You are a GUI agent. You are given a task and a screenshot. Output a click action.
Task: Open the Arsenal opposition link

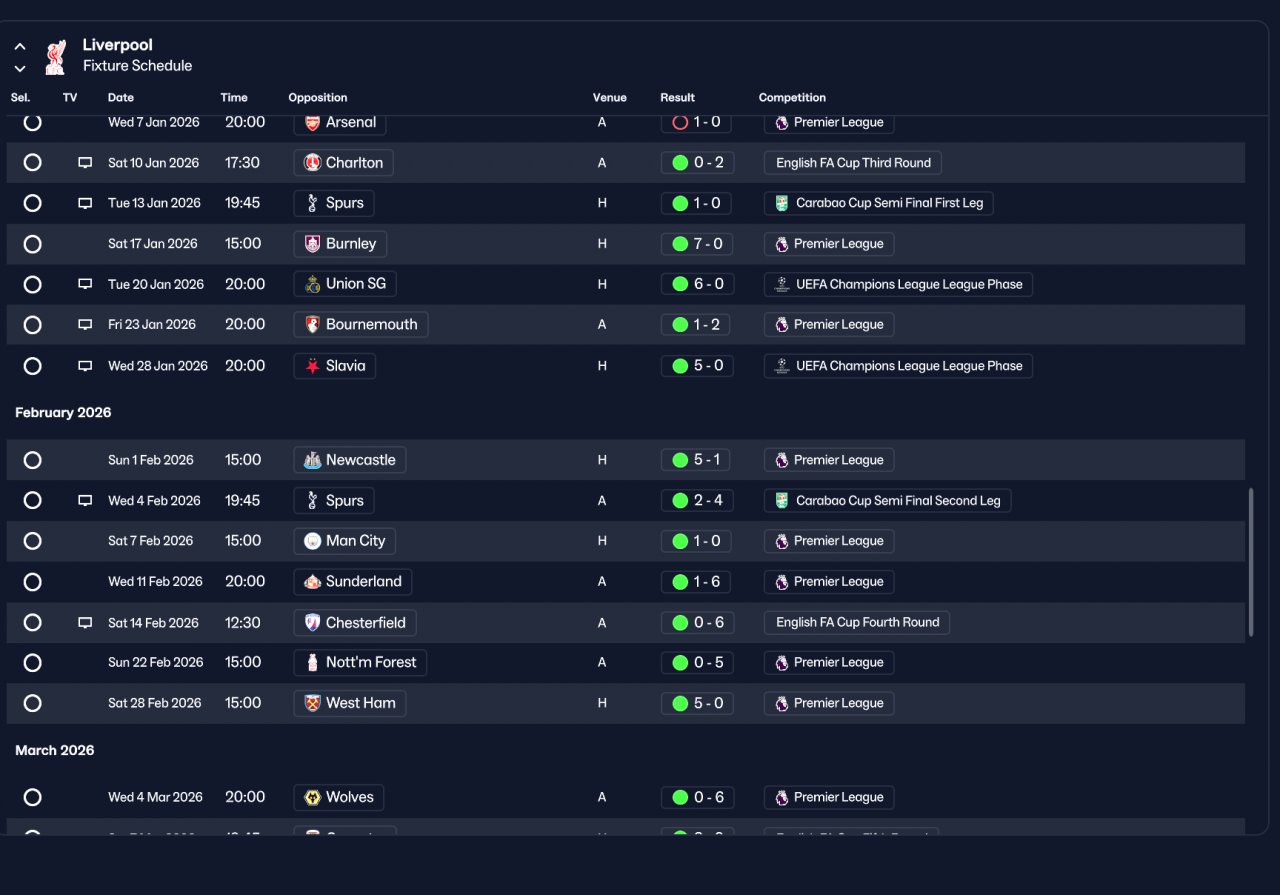click(340, 122)
